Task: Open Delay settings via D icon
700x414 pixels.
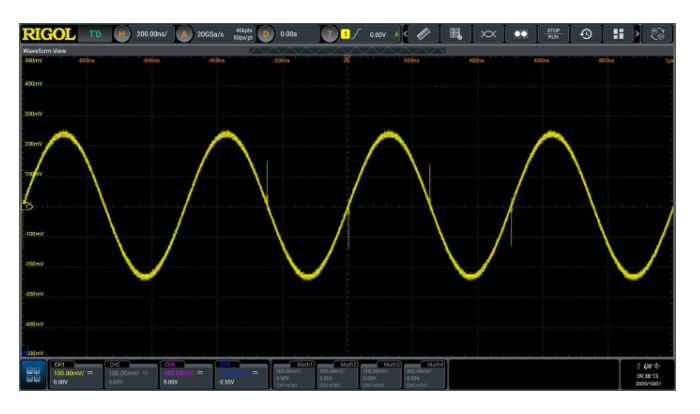Action: point(266,34)
